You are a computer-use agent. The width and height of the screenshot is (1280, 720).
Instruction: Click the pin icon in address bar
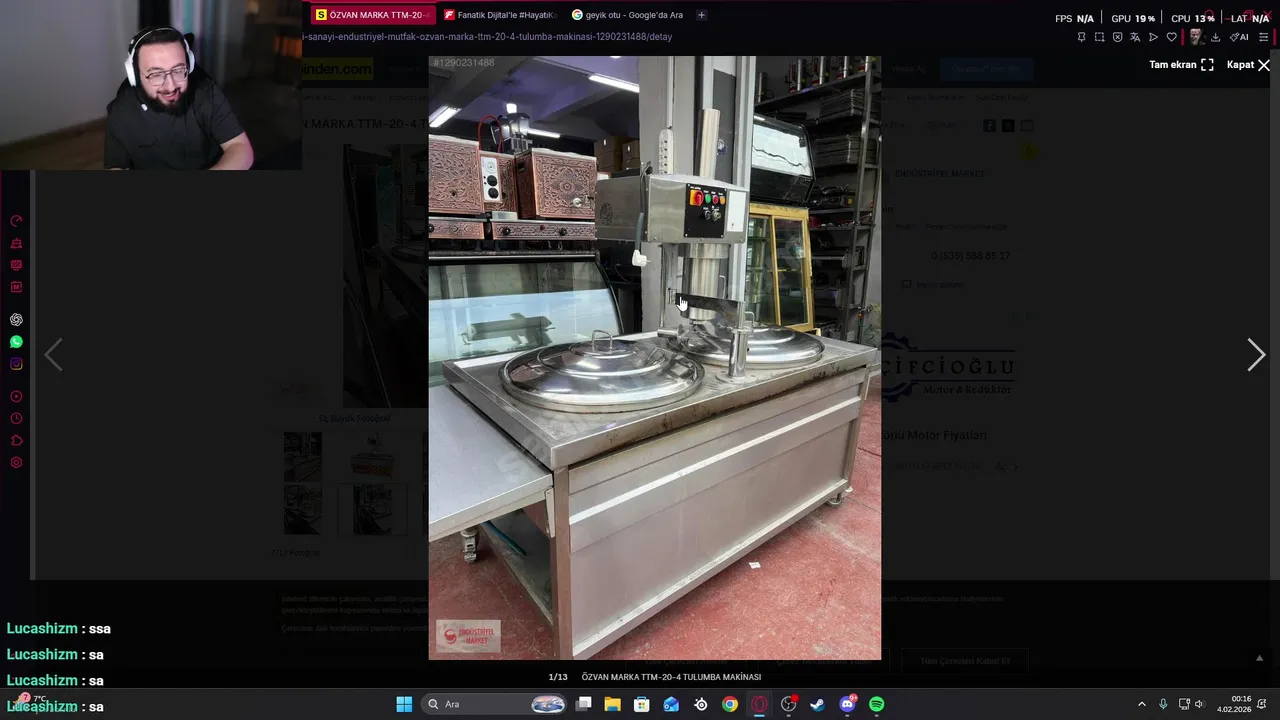1081,37
